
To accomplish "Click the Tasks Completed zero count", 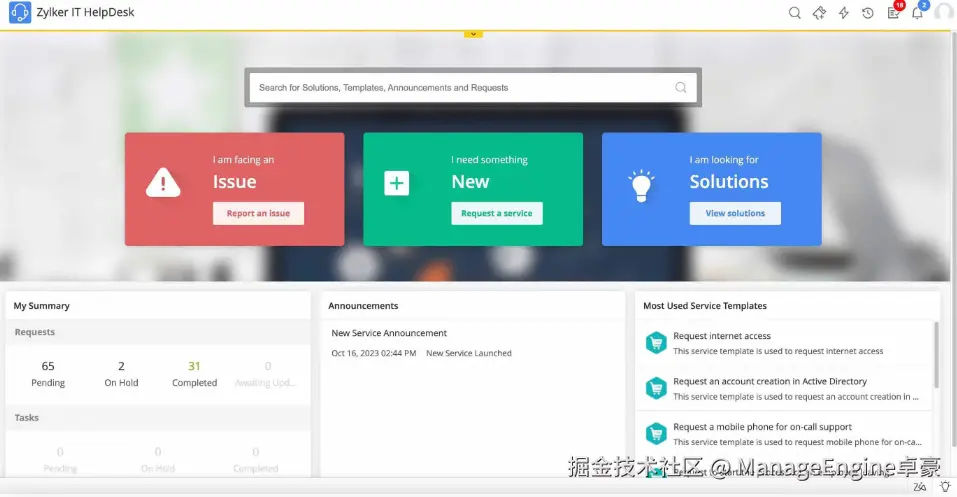I will click(x=255, y=452).
